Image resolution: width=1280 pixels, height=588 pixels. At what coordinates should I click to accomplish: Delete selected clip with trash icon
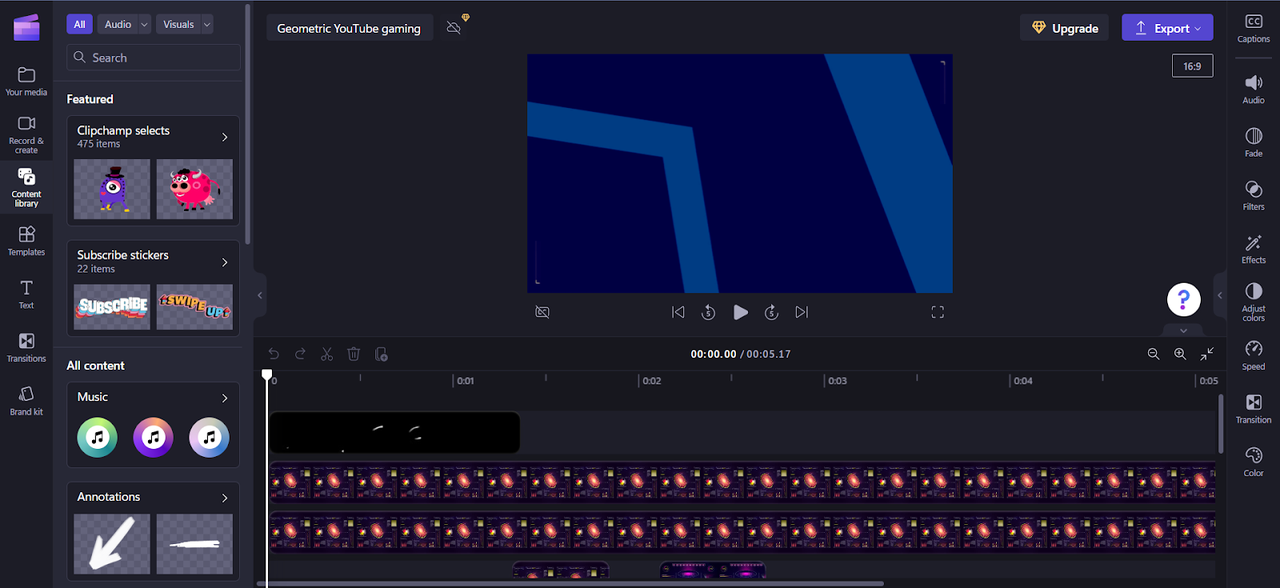click(x=353, y=354)
